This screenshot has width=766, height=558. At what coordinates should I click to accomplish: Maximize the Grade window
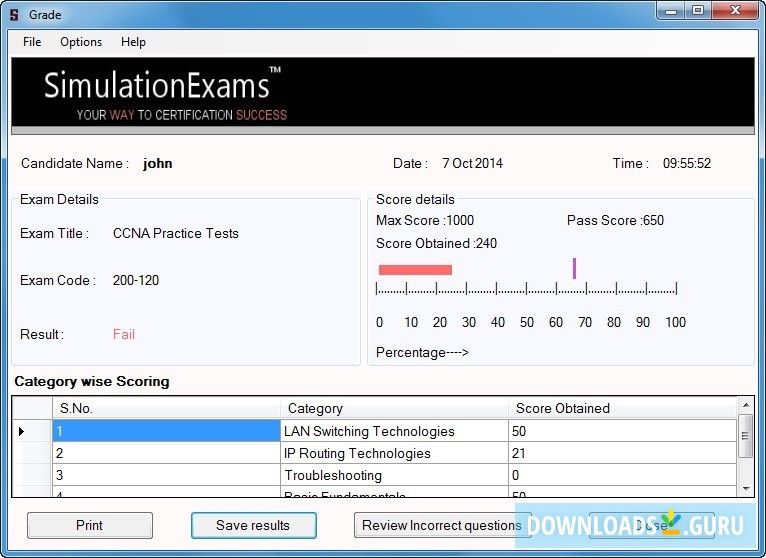tap(698, 11)
